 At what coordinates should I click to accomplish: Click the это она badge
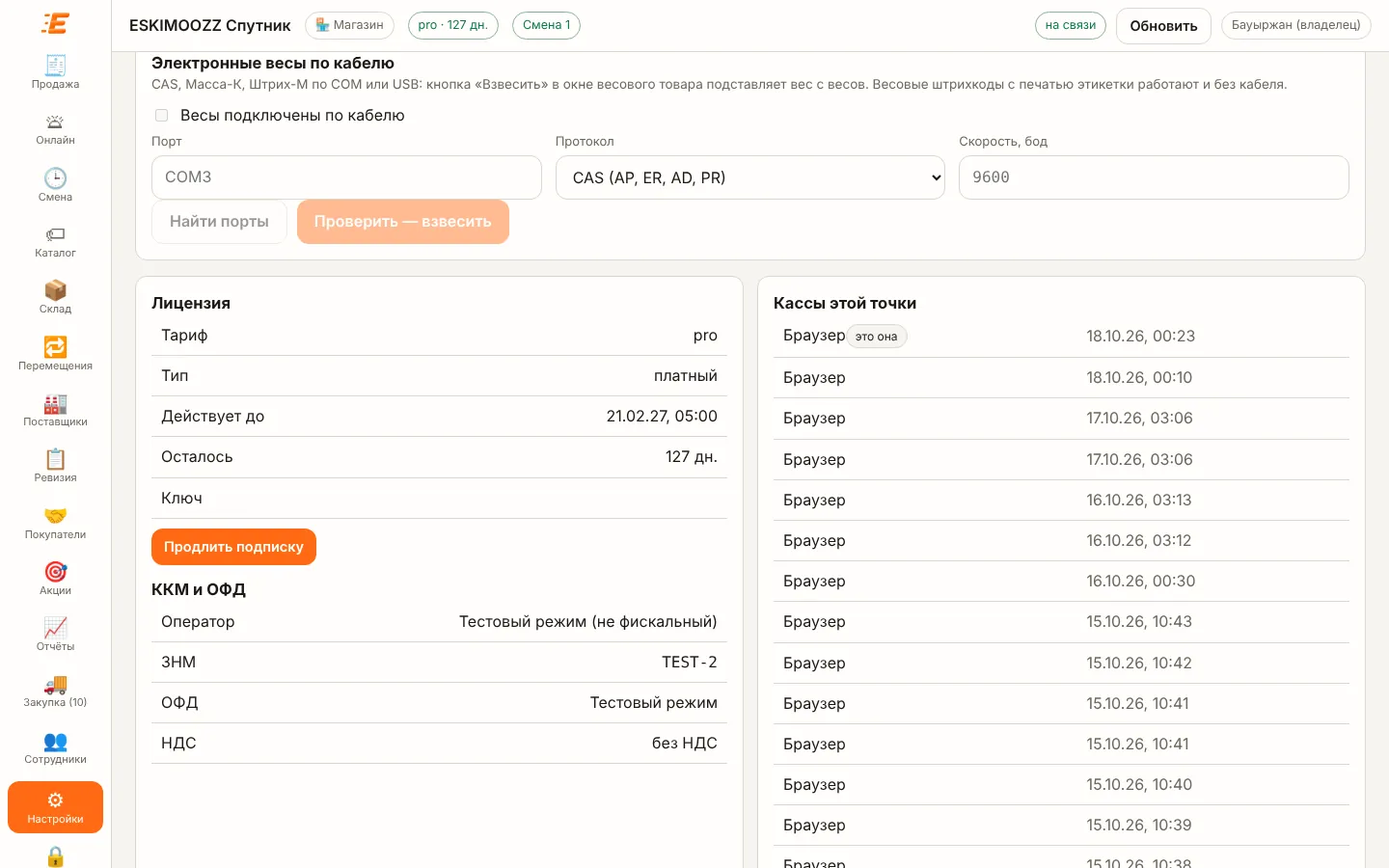point(876,337)
